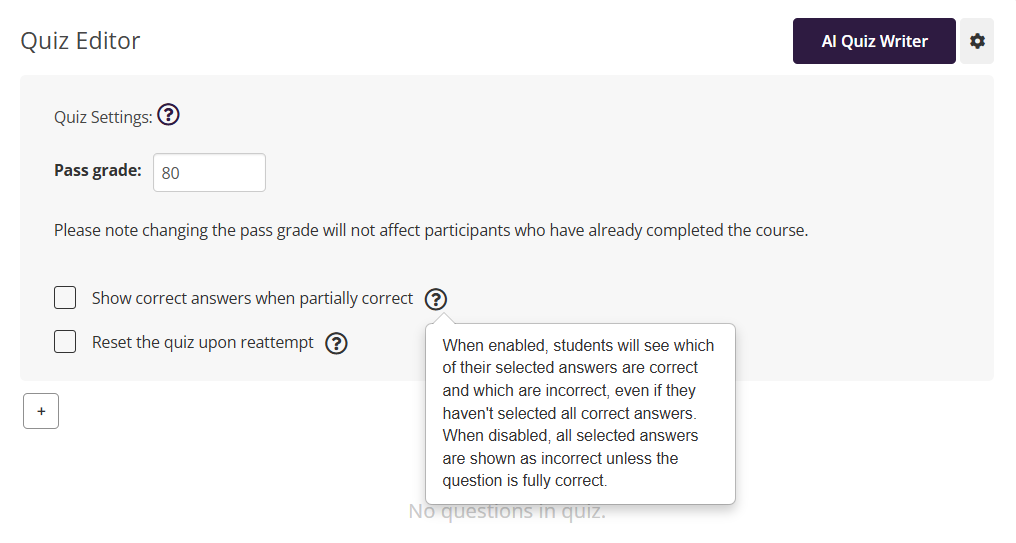Click the 'Reset the quiz upon reattempt' label
1016x543 pixels.
click(x=203, y=342)
